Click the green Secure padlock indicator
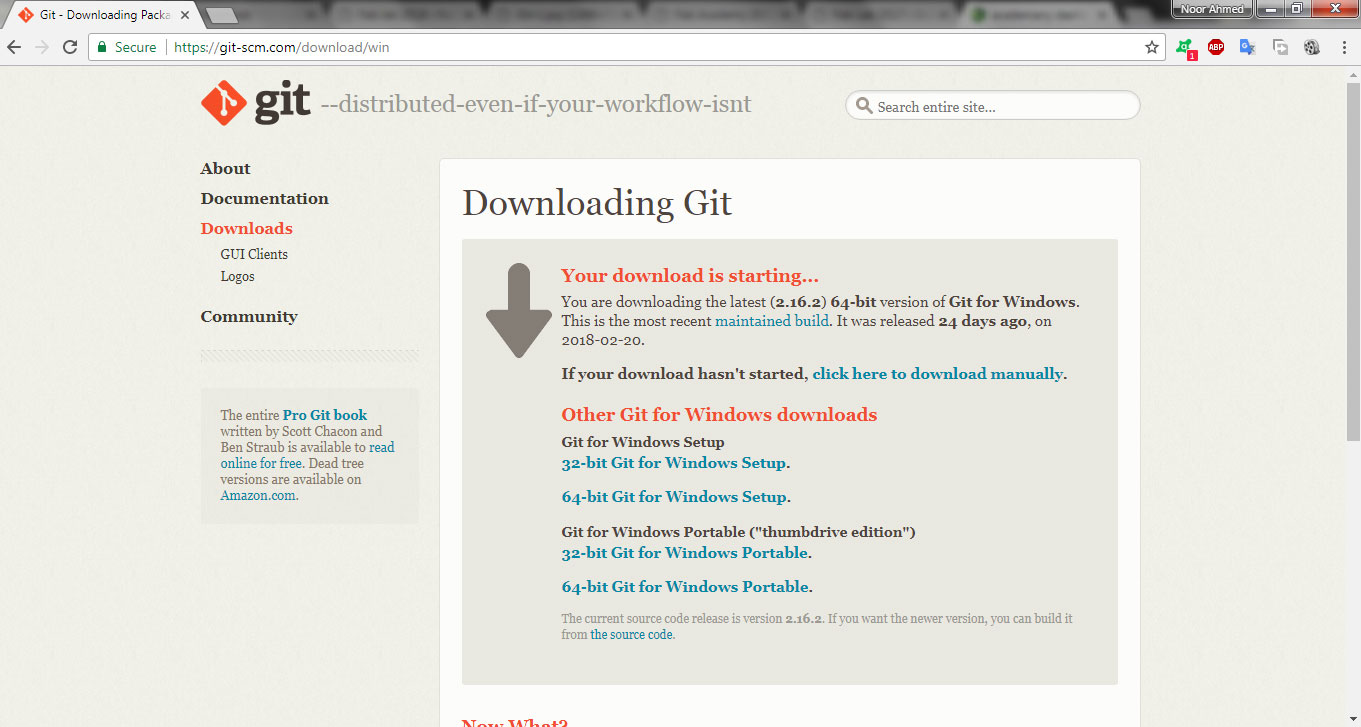This screenshot has width=1361, height=727. (125, 47)
